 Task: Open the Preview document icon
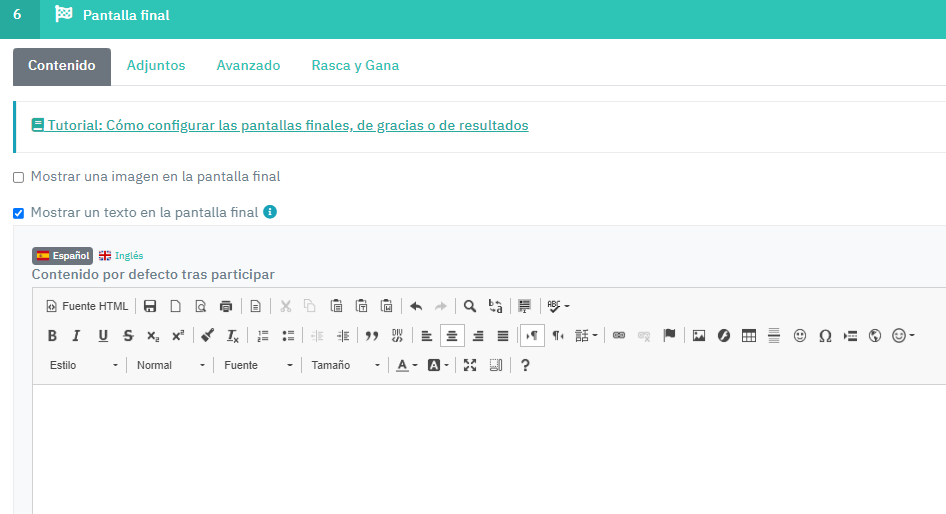coord(201,306)
